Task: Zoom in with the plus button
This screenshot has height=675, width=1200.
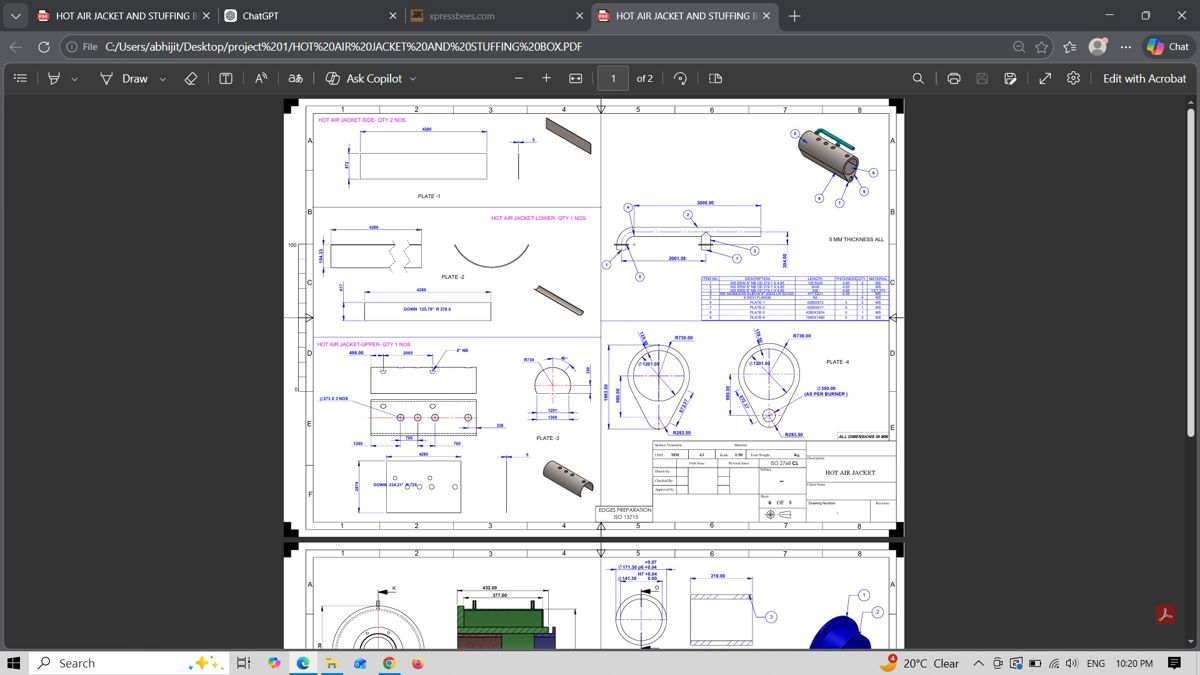Action: (x=546, y=78)
